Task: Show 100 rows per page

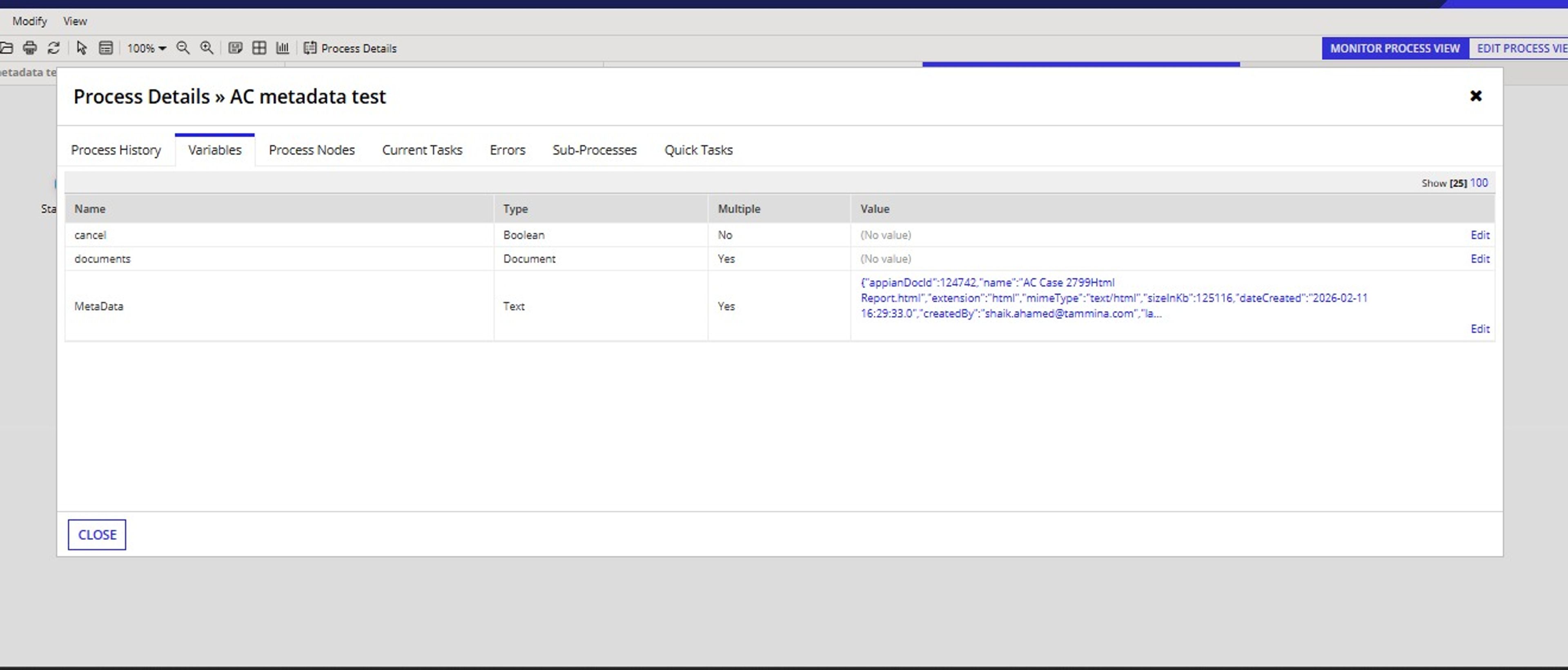Action: 1479,183
